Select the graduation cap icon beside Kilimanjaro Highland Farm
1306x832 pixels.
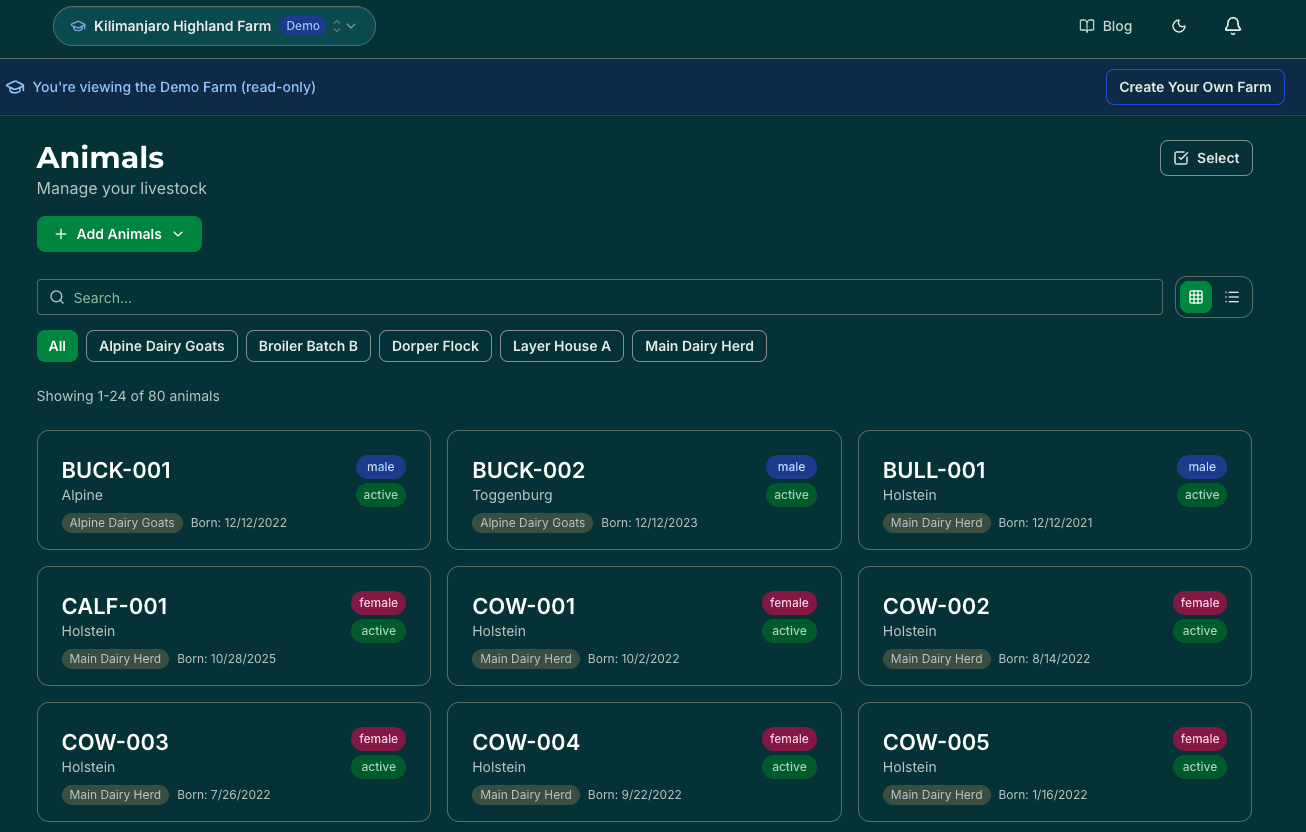pyautogui.click(x=78, y=26)
